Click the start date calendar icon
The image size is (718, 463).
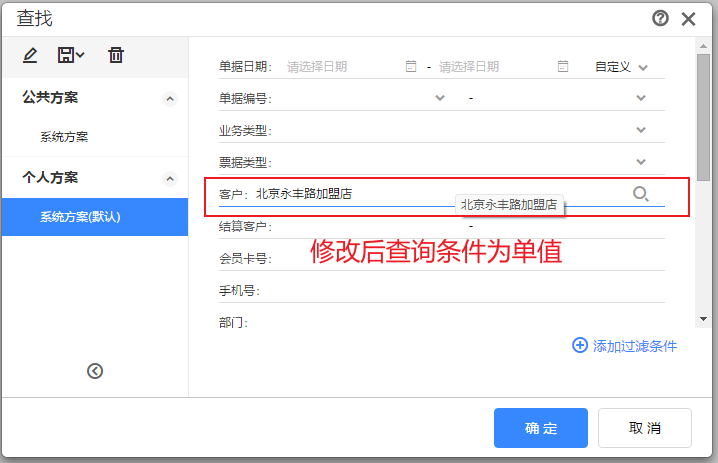pos(411,66)
